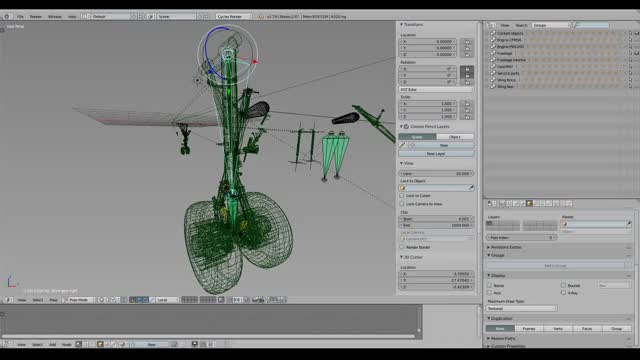The width and height of the screenshot is (640, 360).
Task: Click the Add to Group button
Action: click(555, 265)
